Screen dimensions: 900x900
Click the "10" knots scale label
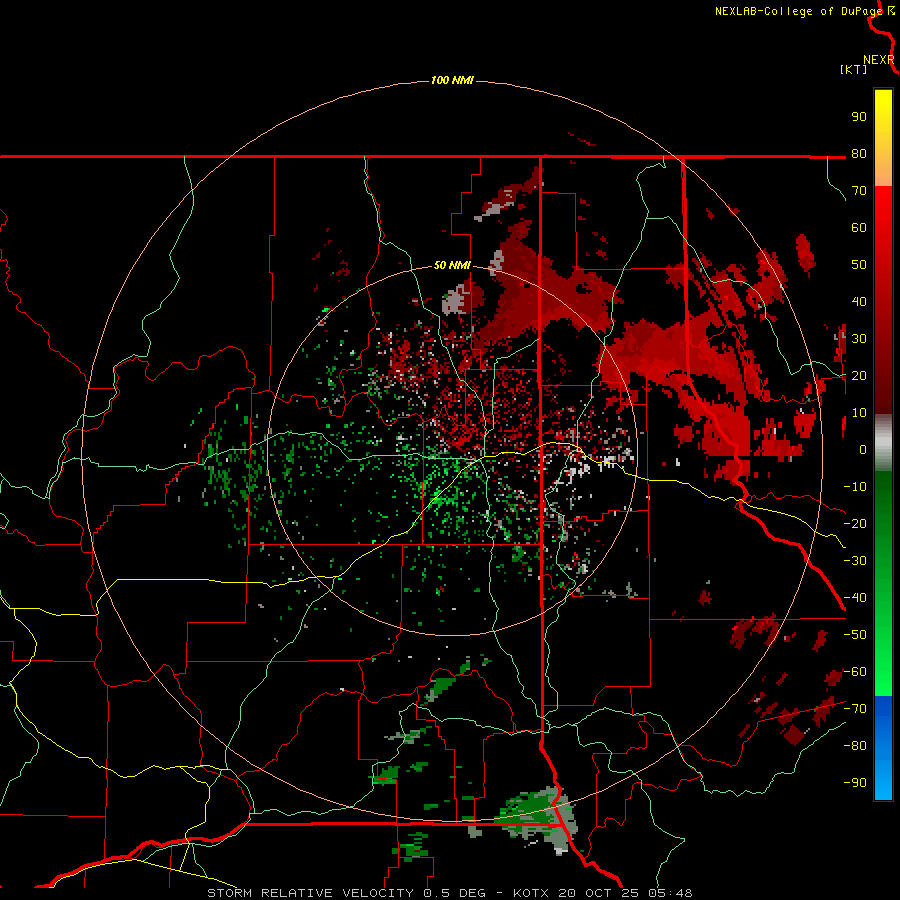click(x=859, y=413)
